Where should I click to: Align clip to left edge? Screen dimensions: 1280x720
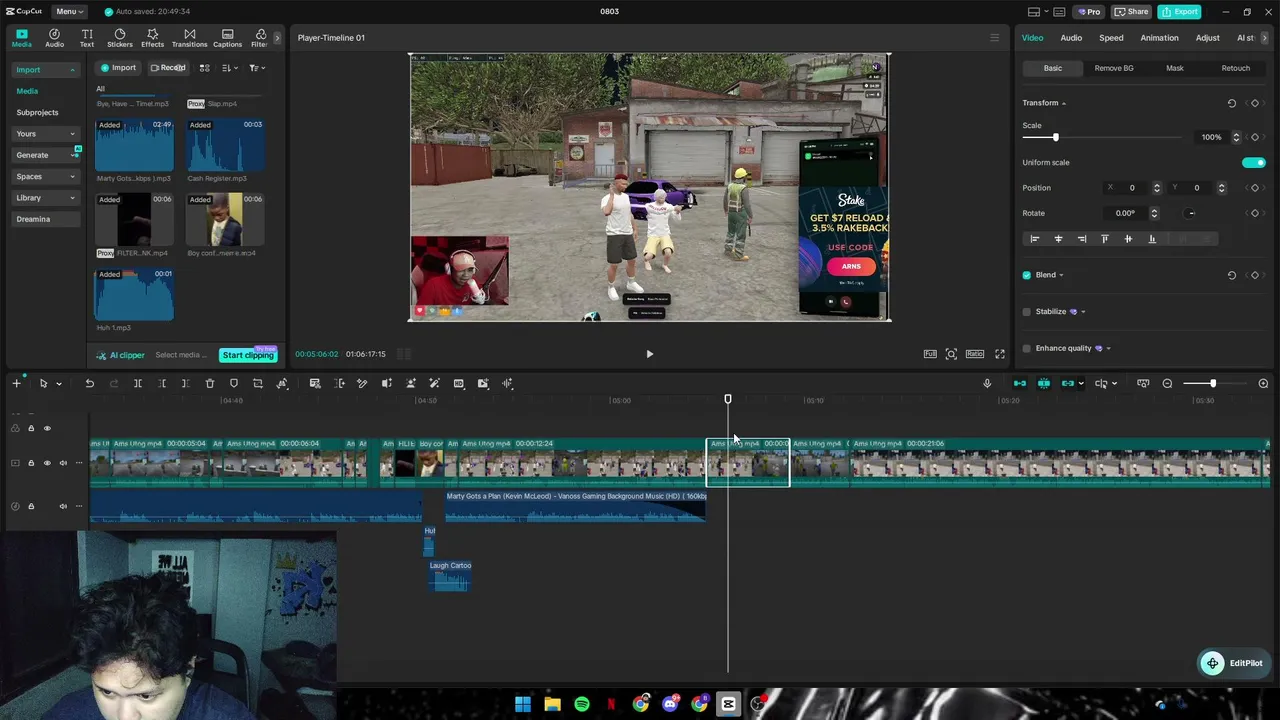pyautogui.click(x=1035, y=239)
